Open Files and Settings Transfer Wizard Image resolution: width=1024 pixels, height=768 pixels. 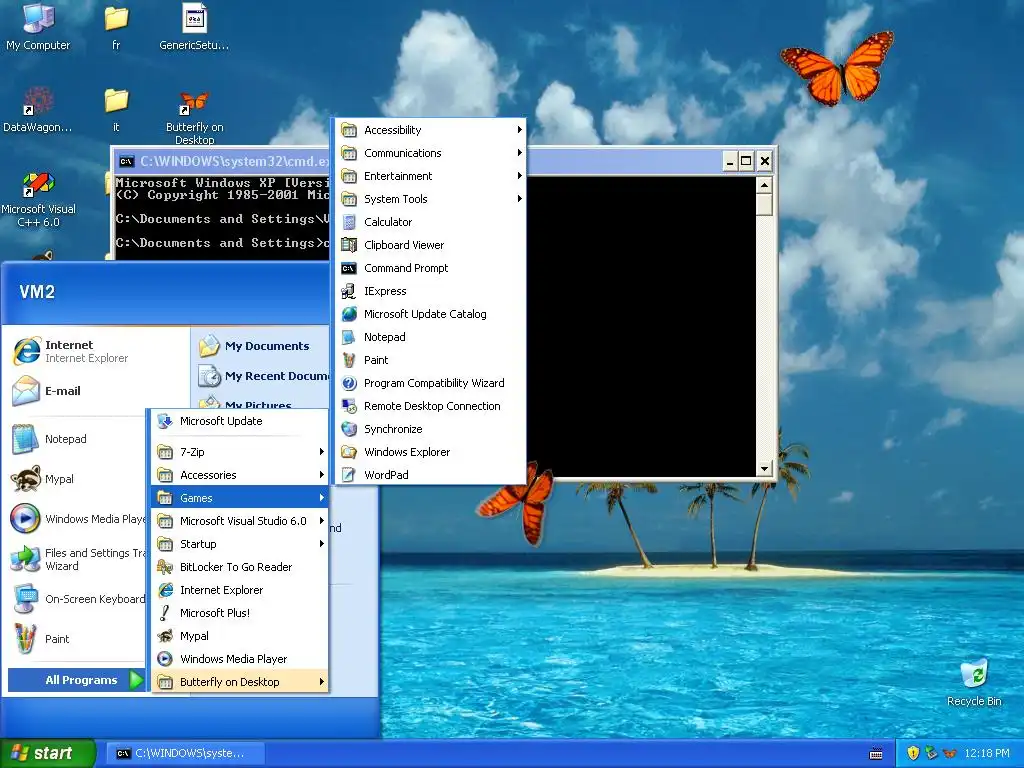pos(77,559)
